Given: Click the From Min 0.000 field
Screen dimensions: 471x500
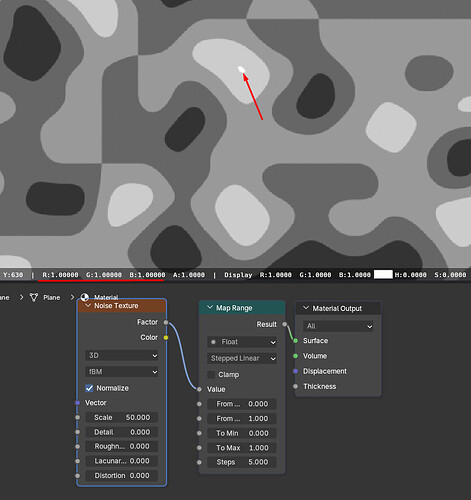Looking at the screenshot, I should point(242,404).
